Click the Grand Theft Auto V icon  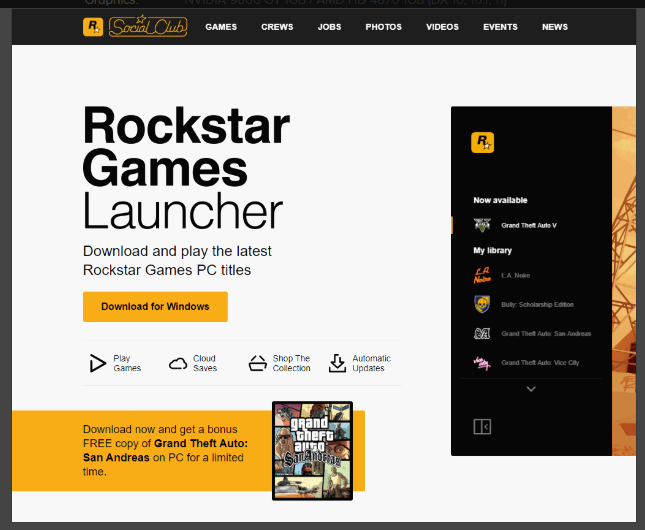click(x=482, y=225)
